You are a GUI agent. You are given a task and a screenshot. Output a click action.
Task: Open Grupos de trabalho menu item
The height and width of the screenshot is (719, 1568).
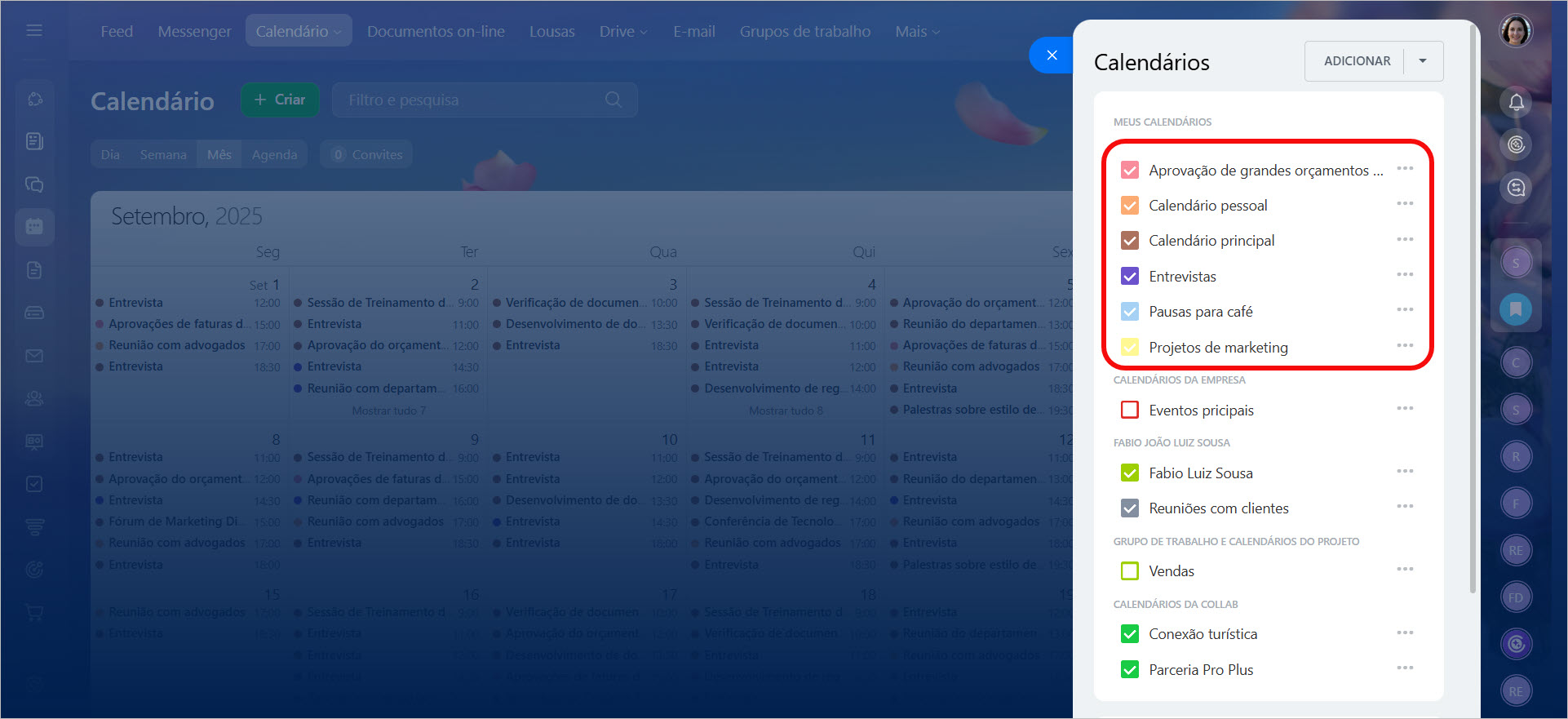point(805,32)
